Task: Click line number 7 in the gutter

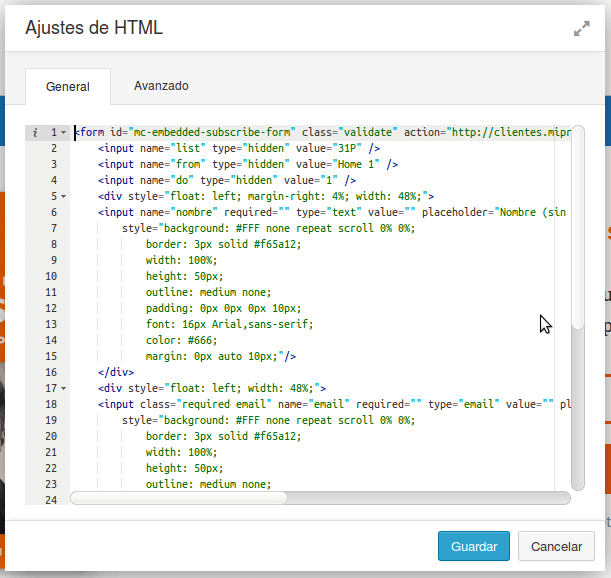Action: [x=52, y=228]
